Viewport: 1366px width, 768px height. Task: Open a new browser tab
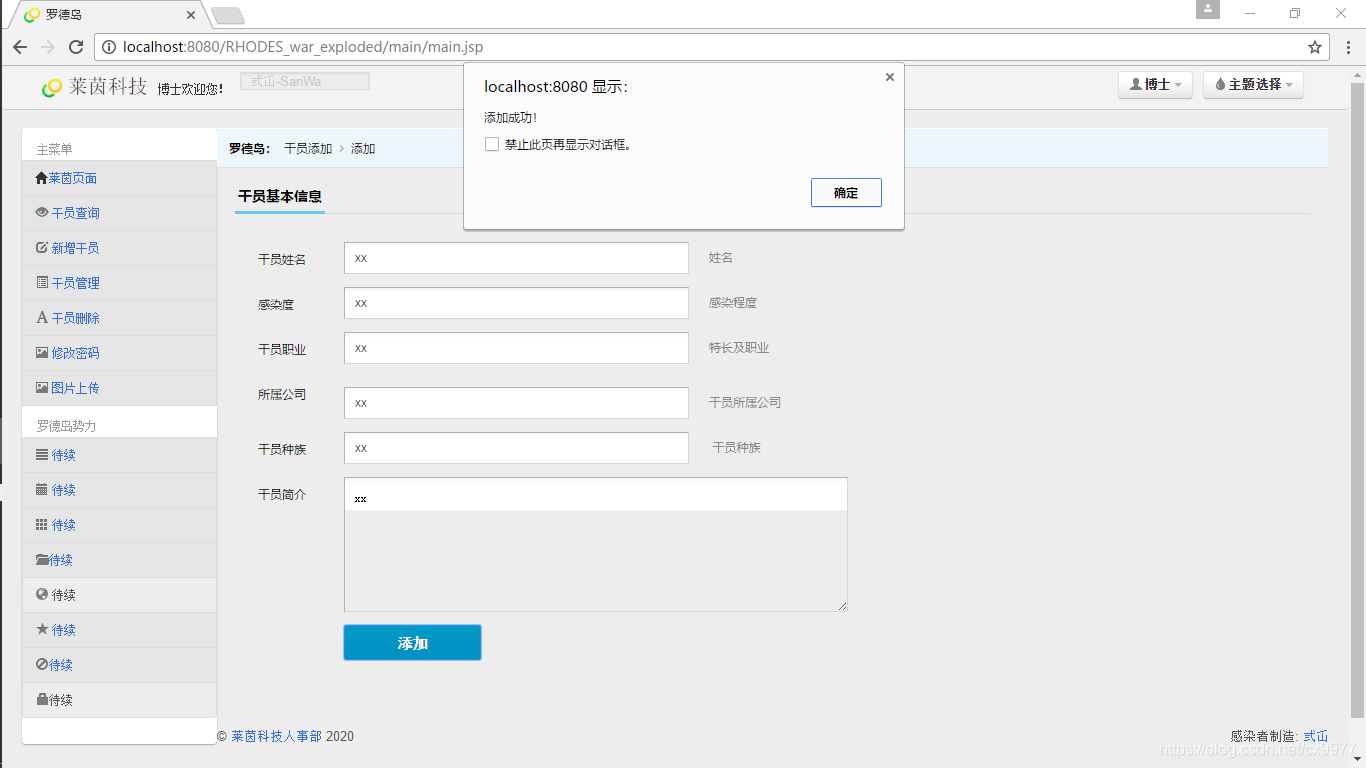228,15
